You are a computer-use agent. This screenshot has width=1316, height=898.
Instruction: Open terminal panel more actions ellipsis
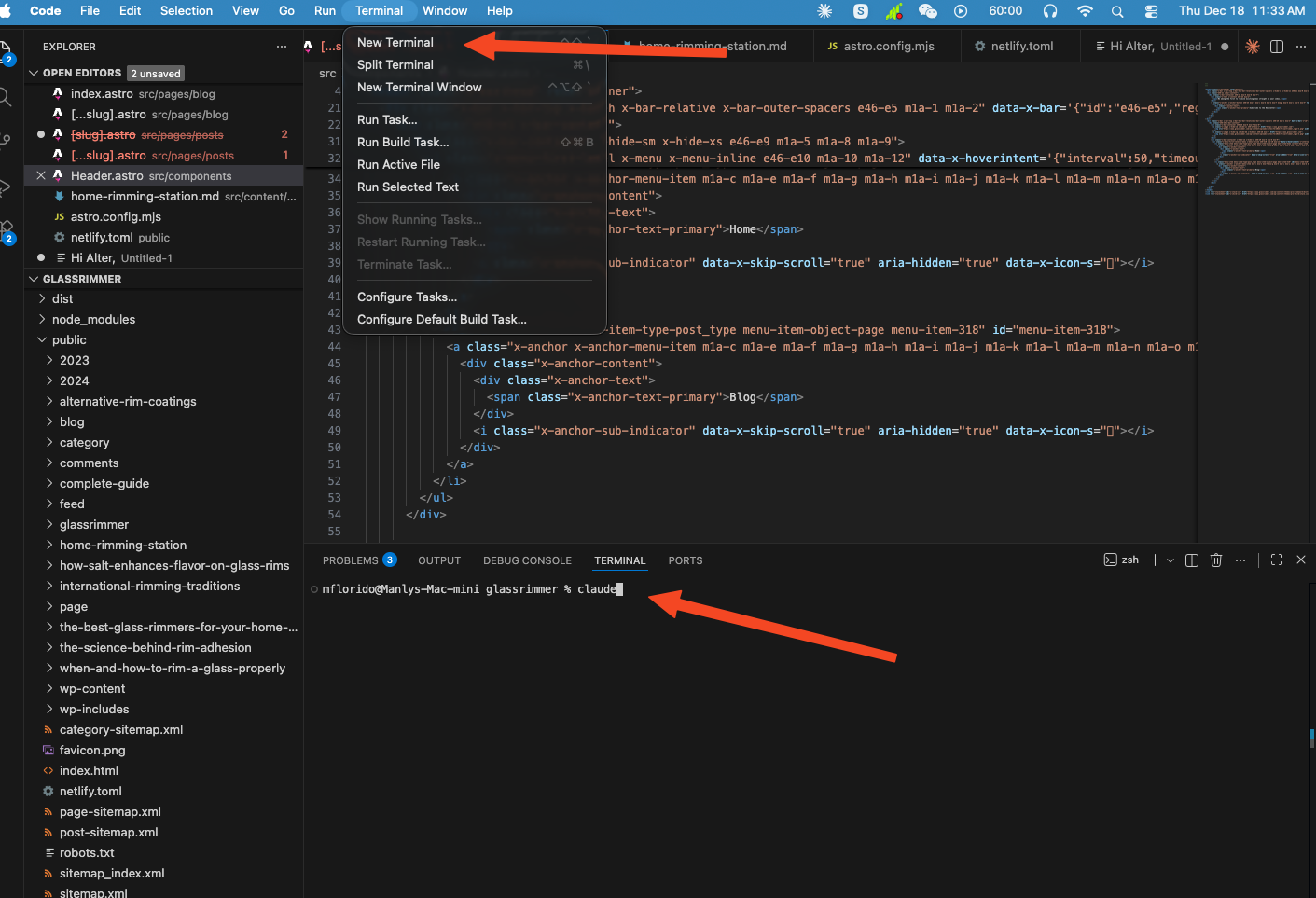1240,560
